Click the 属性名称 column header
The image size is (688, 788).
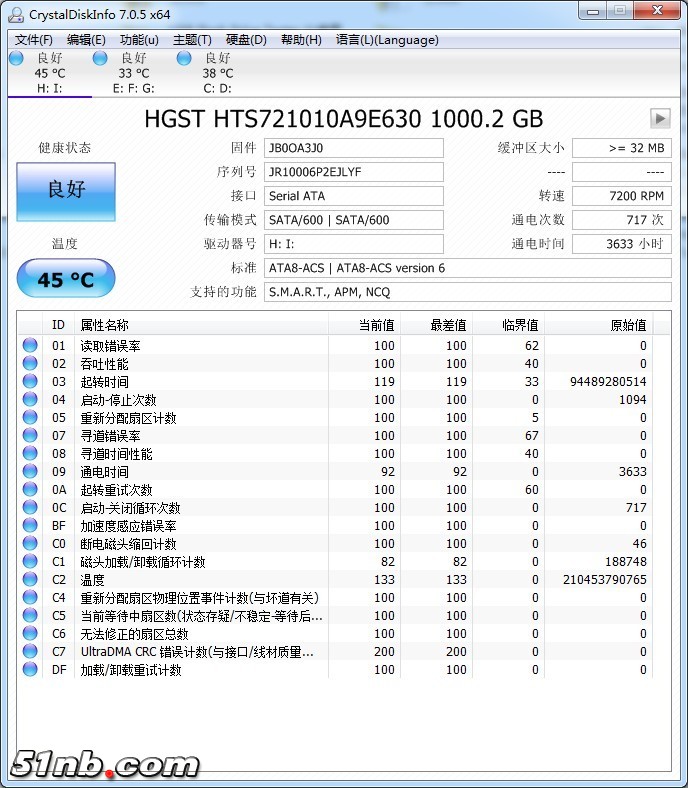[x=105, y=325]
